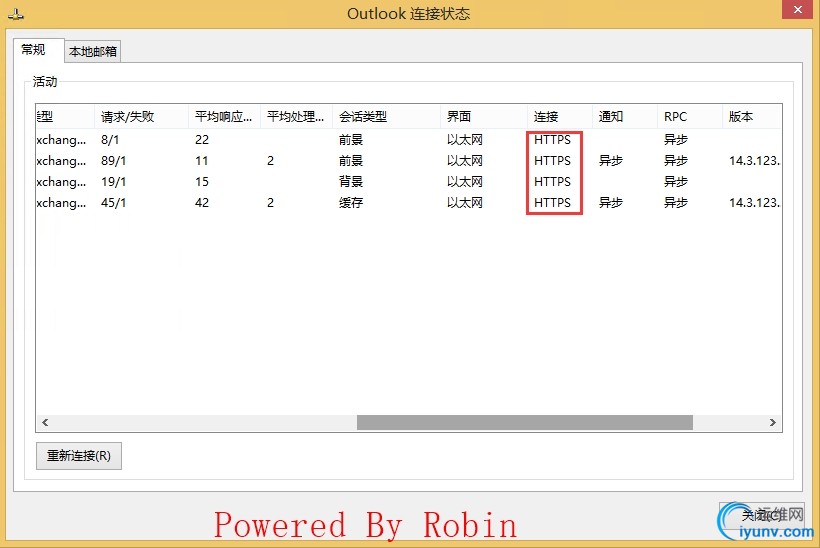Click the left scroll arrow of horizontal scrollbar

(x=45, y=423)
